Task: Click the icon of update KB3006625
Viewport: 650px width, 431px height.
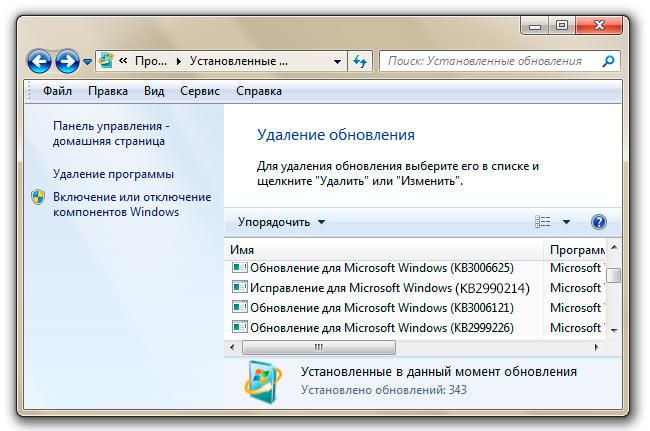Action: 239,268
